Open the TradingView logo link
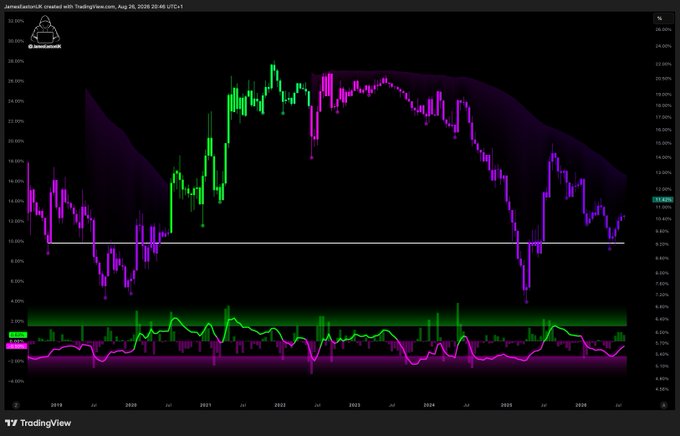 38,423
